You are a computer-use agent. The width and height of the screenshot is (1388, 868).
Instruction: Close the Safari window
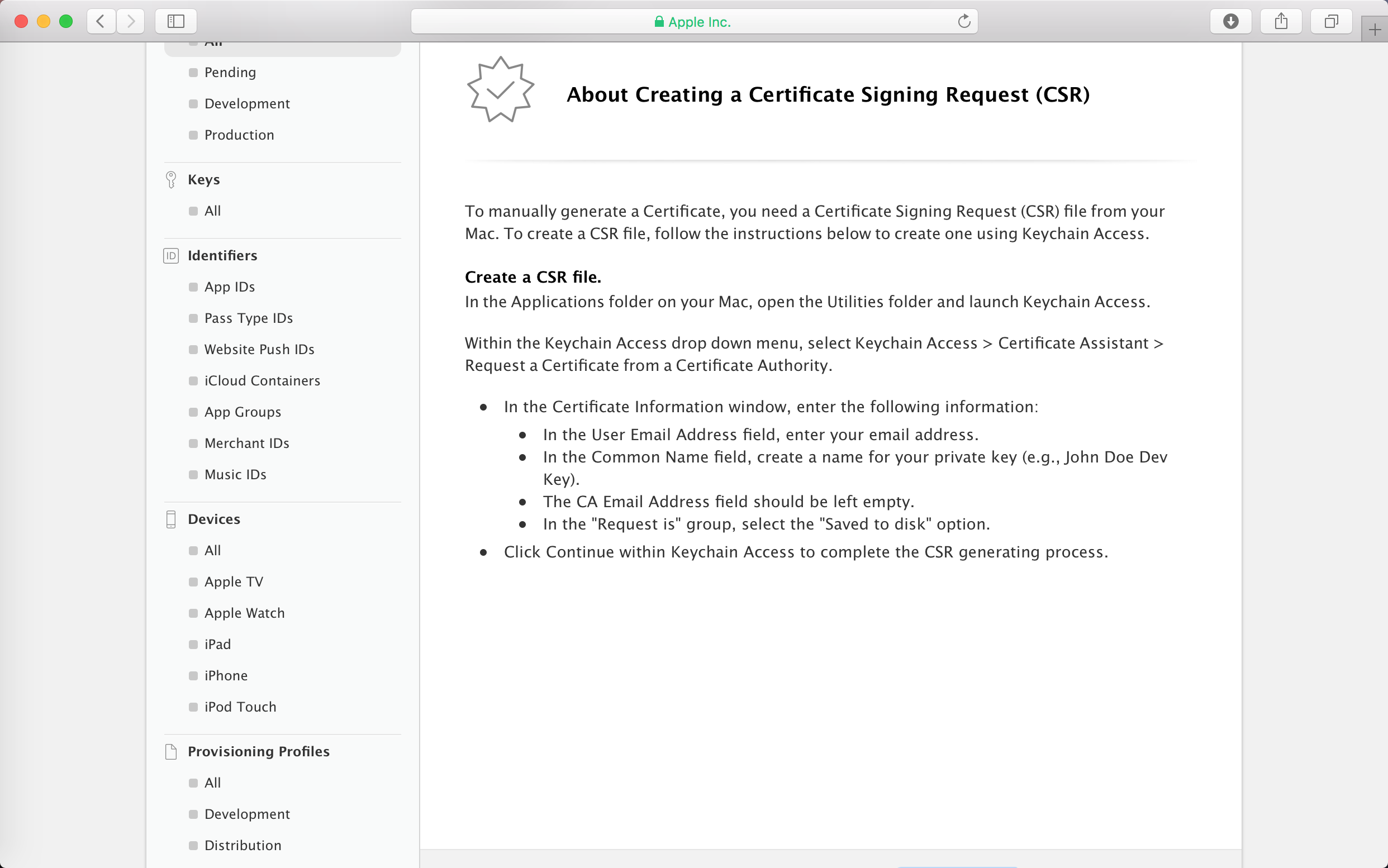tap(21, 22)
